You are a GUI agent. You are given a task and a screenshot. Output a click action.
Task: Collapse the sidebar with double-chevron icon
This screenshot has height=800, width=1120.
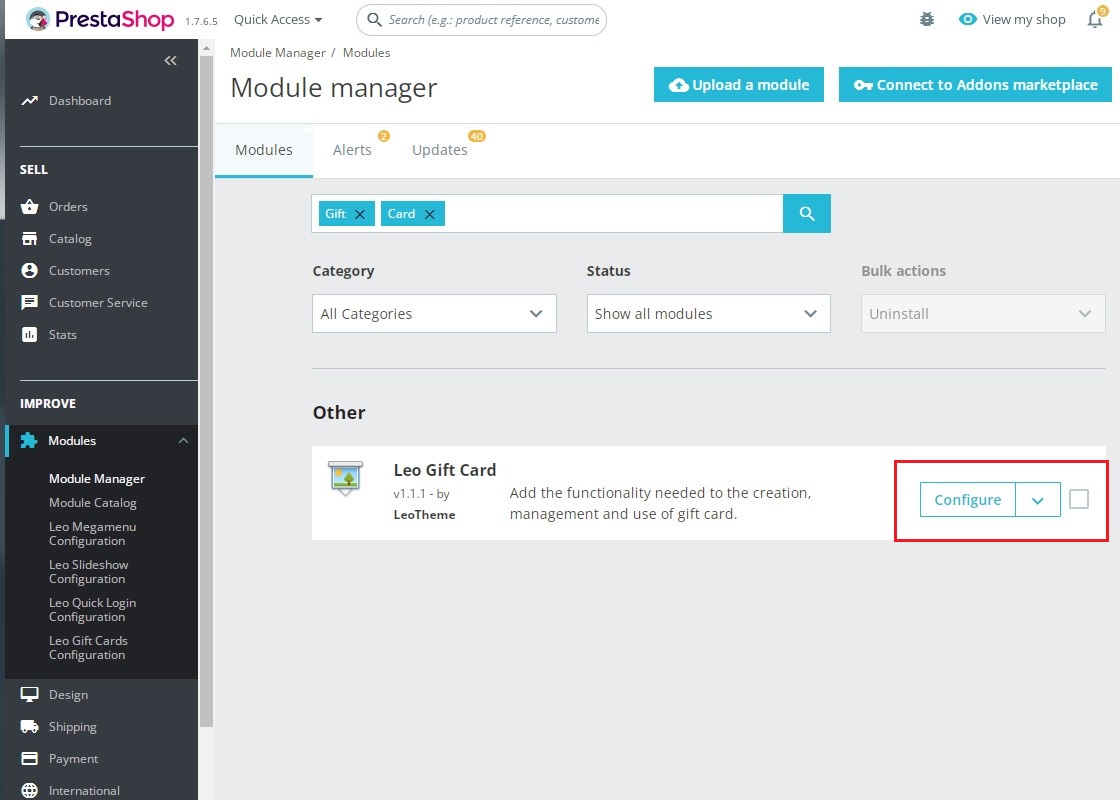[x=170, y=61]
